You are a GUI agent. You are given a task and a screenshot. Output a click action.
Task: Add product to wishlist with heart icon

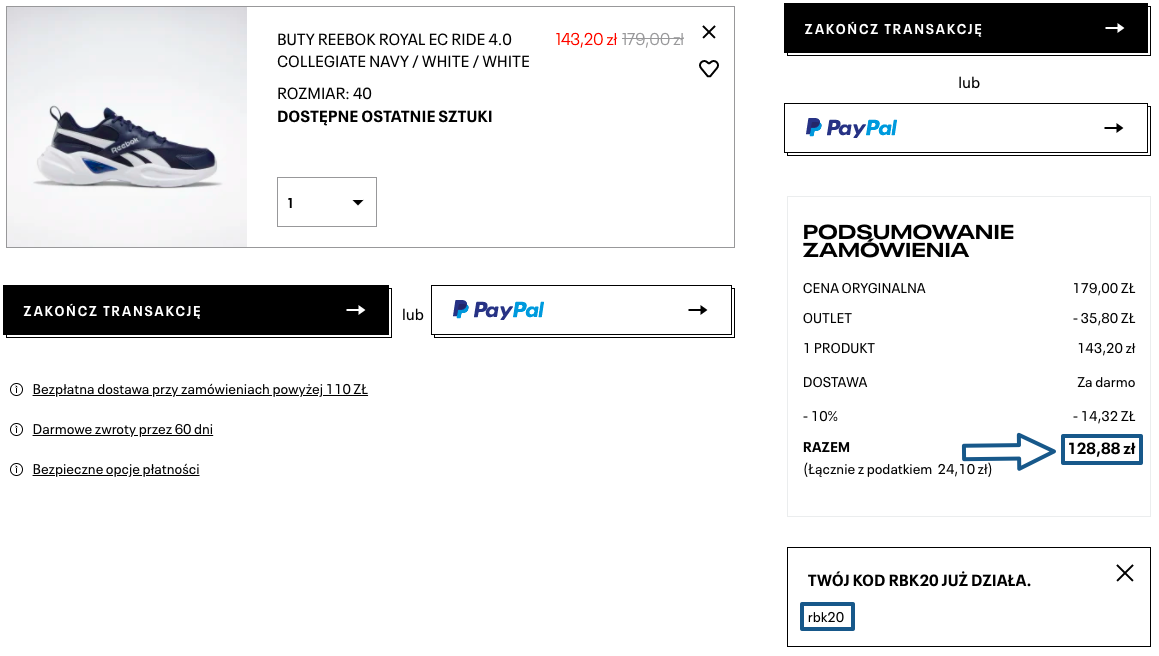tap(709, 69)
